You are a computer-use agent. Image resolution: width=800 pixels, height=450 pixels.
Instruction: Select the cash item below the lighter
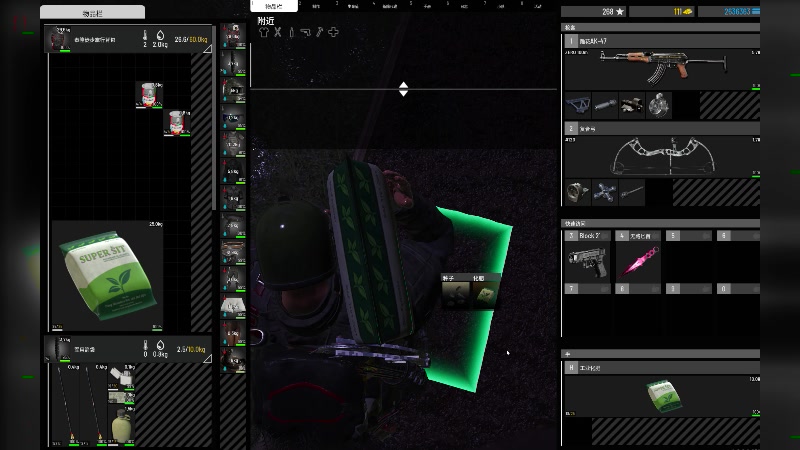click(121, 397)
